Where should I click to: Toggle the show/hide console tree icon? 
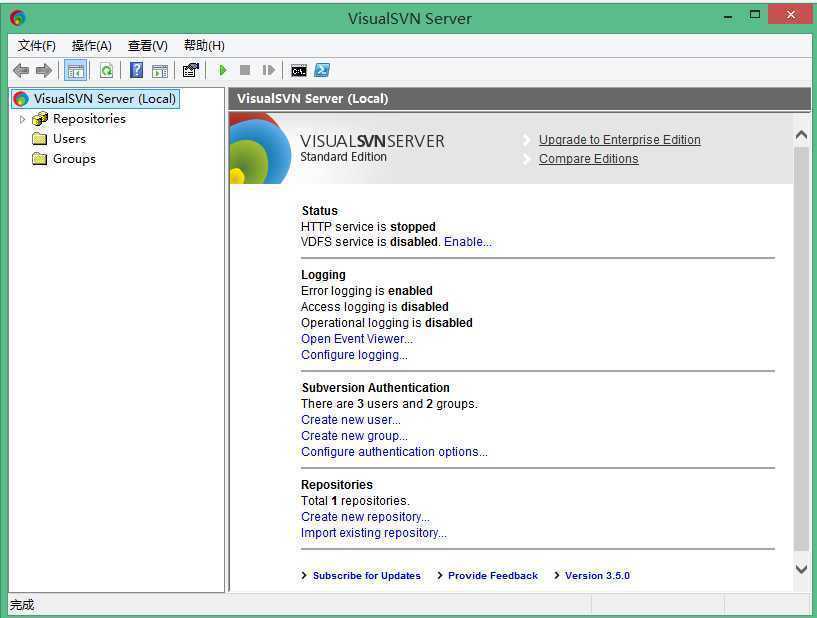click(x=76, y=70)
